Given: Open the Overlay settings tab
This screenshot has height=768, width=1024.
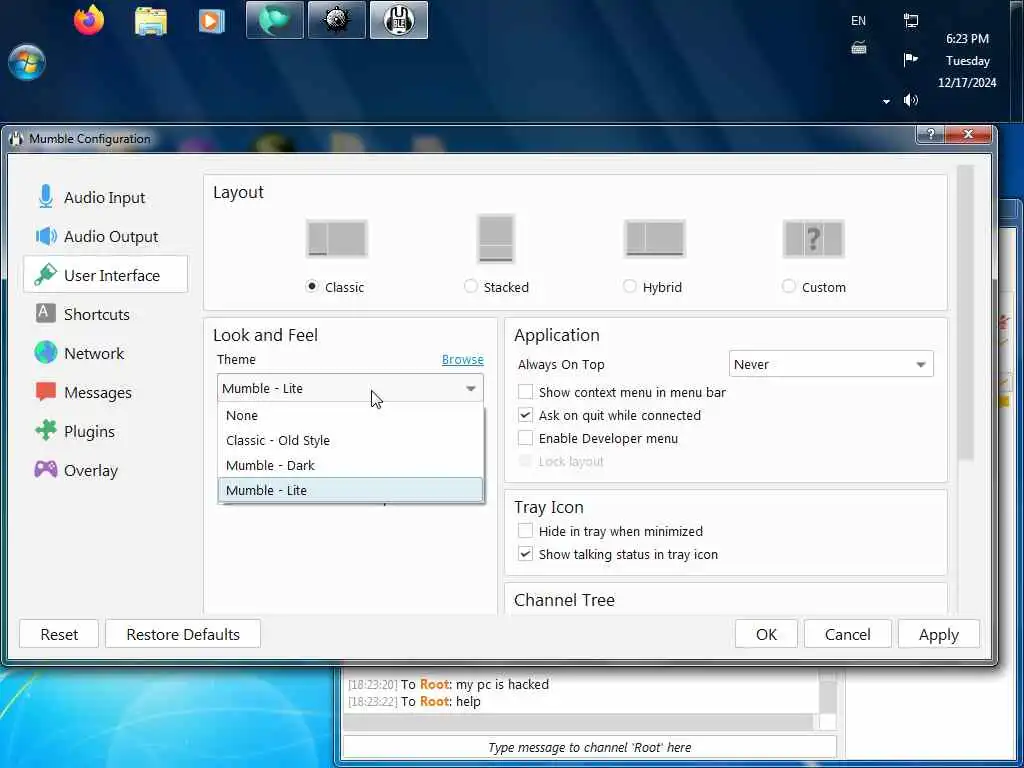Looking at the screenshot, I should point(105,470).
